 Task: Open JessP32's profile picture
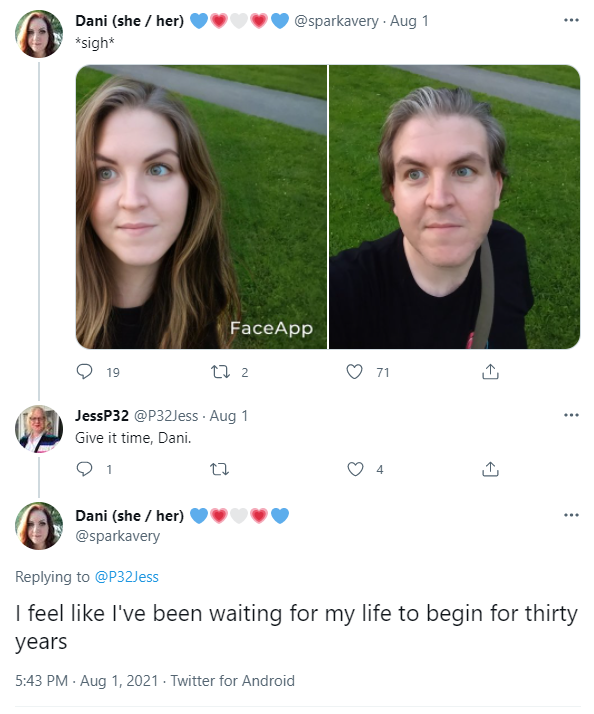coord(39,429)
